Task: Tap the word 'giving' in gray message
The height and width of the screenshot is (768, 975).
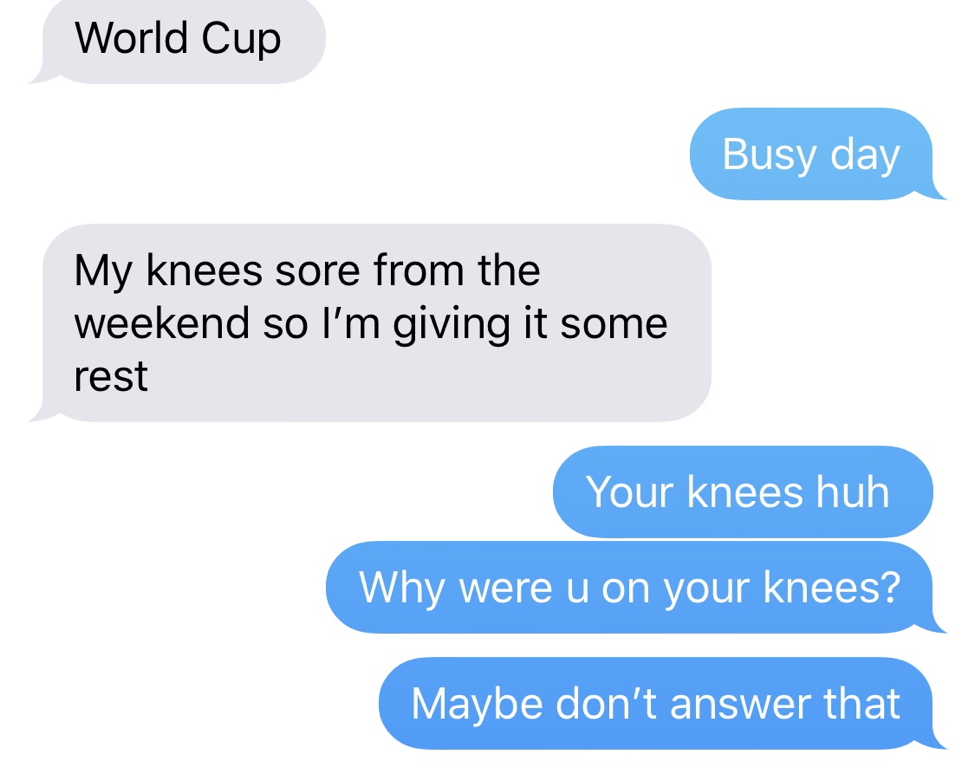Action: tap(451, 325)
